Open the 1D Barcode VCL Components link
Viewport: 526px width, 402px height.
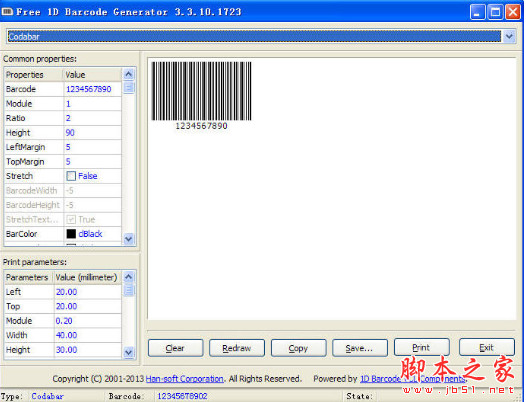(413, 379)
